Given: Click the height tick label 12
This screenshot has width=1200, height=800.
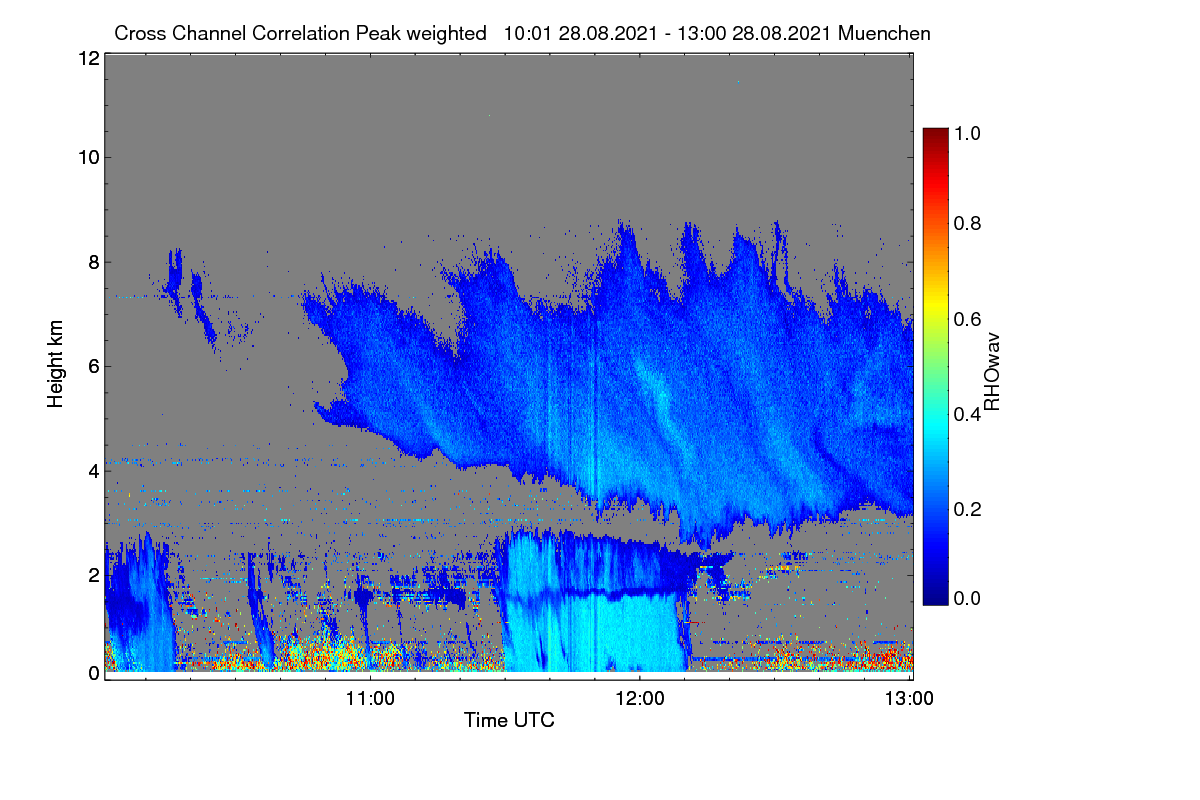Looking at the screenshot, I should 87,58.
